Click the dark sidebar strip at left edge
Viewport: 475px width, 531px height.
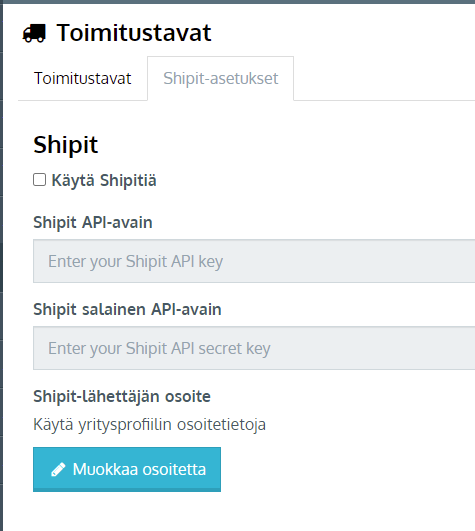(1, 268)
